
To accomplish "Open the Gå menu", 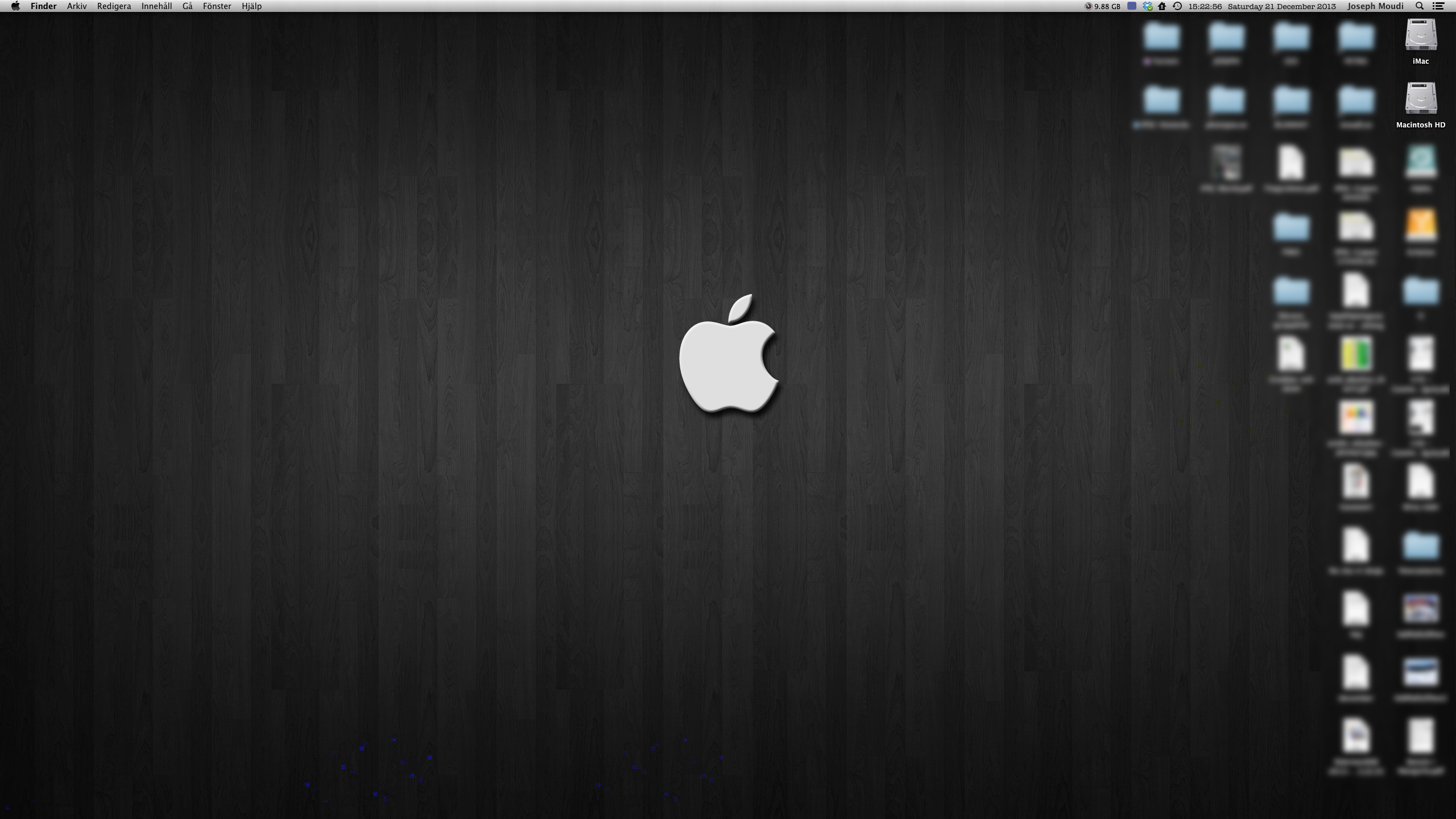I will (x=187, y=6).
